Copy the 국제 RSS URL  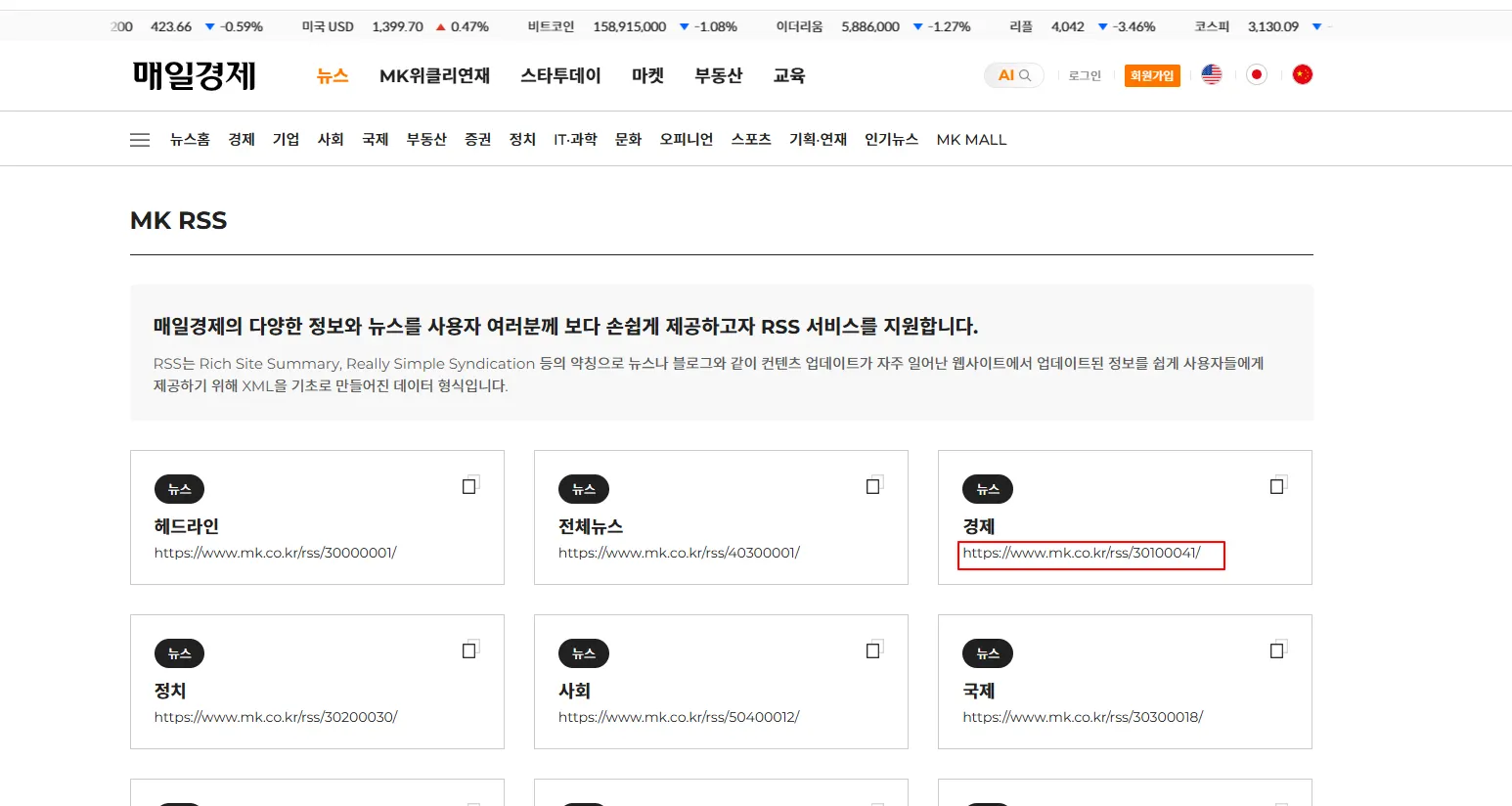click(x=1278, y=649)
